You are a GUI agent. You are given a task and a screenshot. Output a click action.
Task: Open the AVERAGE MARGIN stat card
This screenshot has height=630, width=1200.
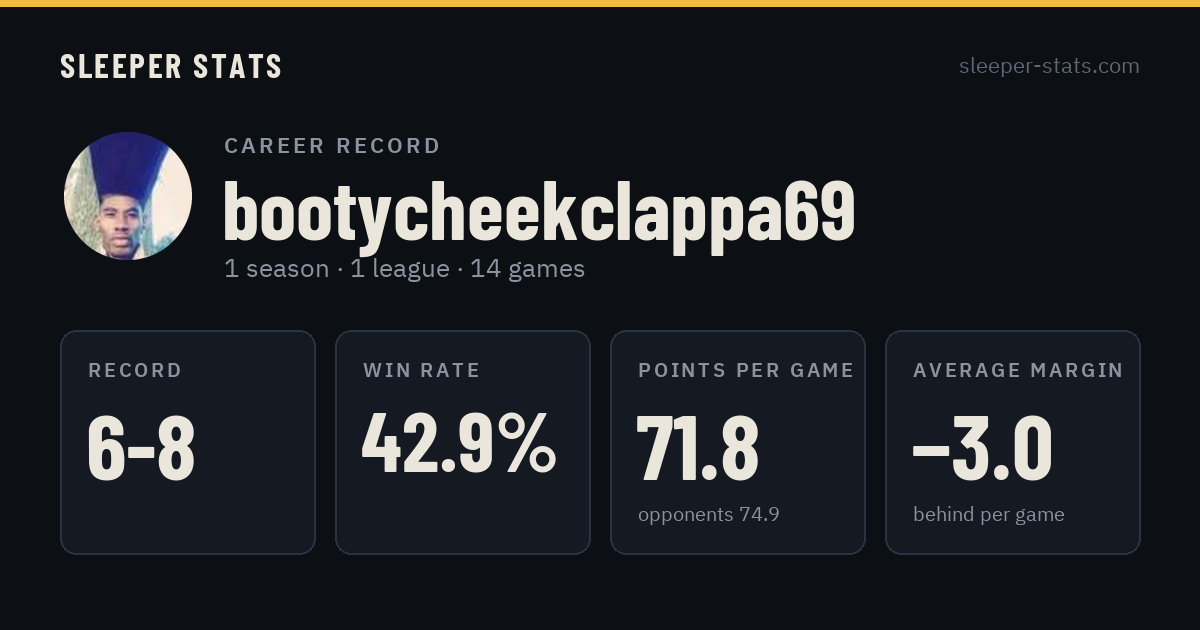click(1013, 442)
